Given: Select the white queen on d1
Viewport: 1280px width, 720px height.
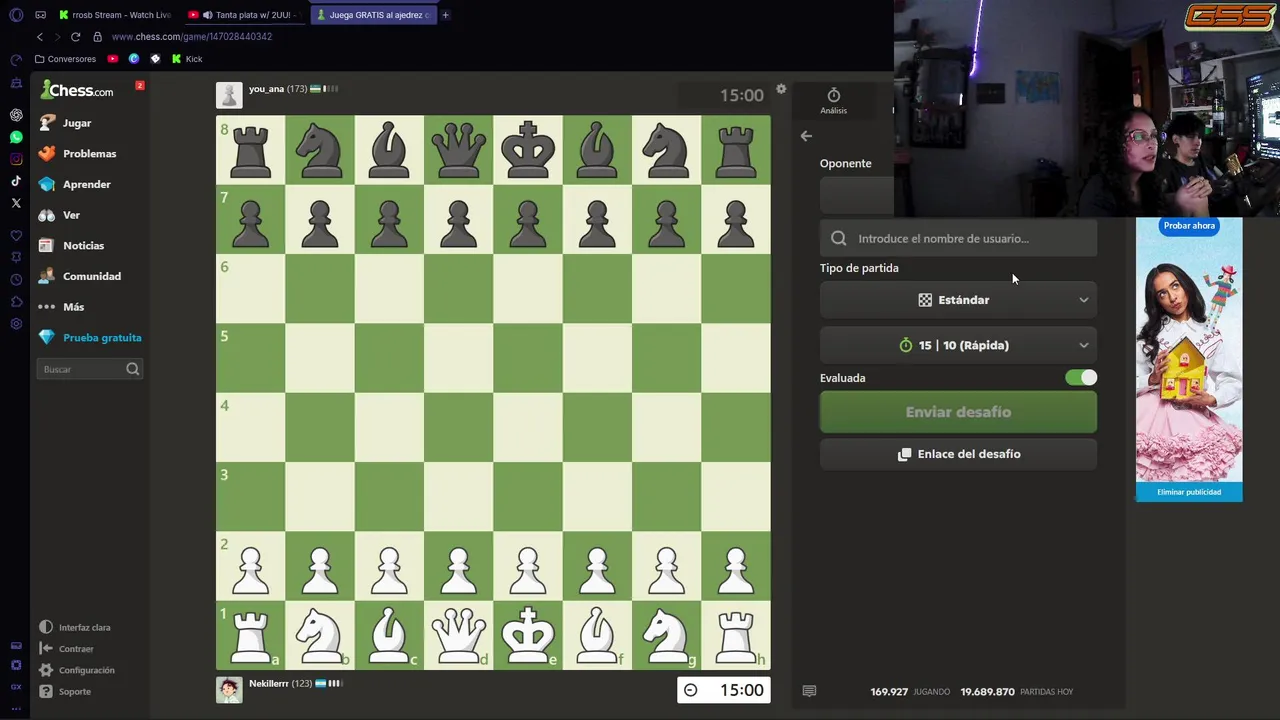Looking at the screenshot, I should click(459, 635).
